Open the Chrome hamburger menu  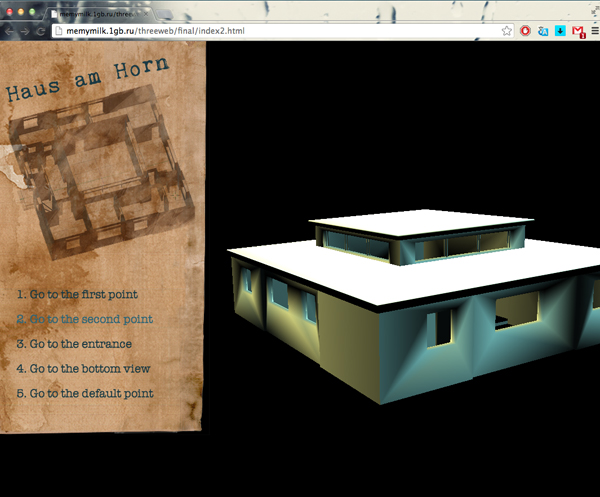tap(594, 31)
